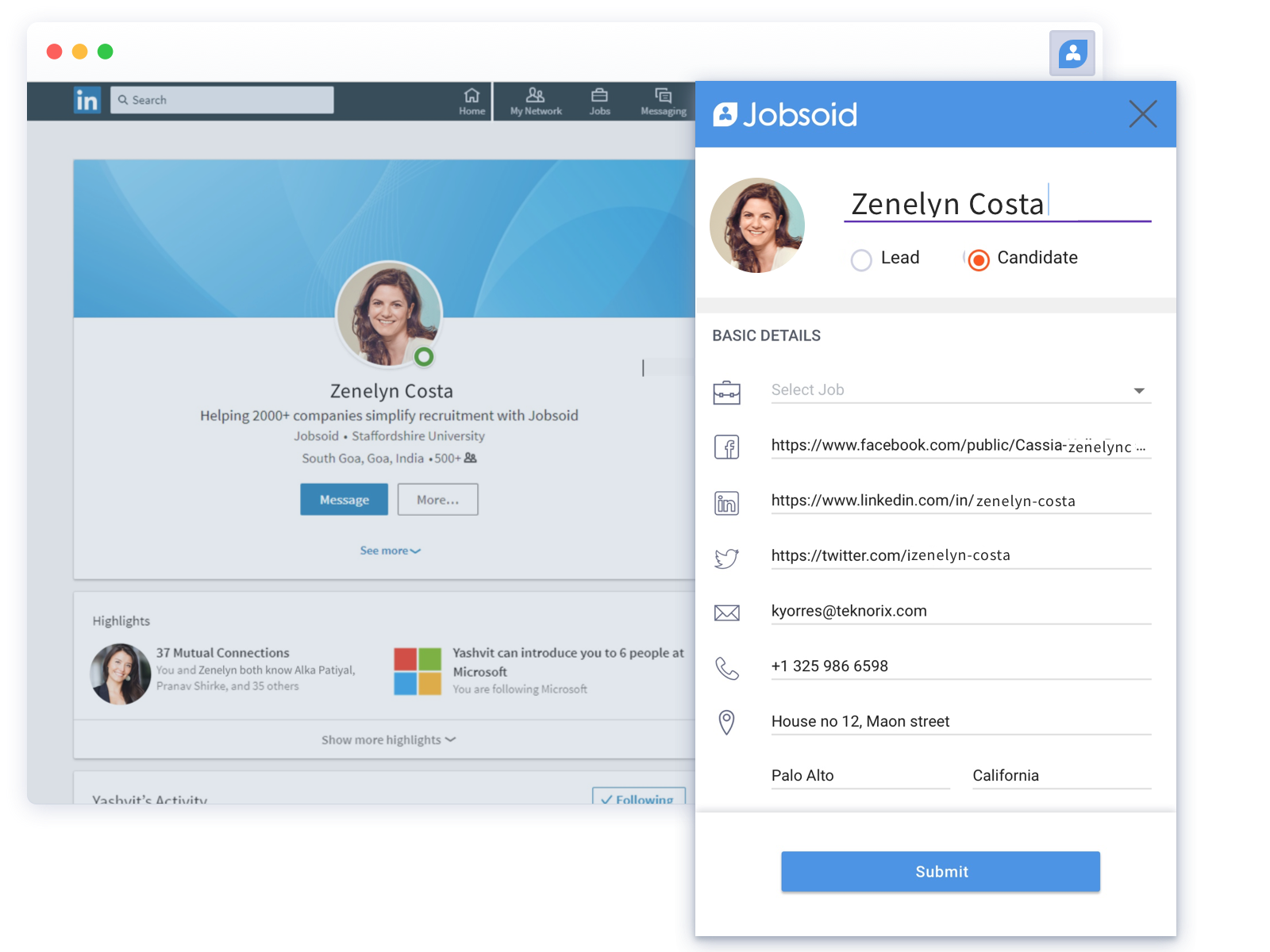1270x952 pixels.
Task: Click mutual connections avatar in Highlights
Action: click(x=121, y=674)
